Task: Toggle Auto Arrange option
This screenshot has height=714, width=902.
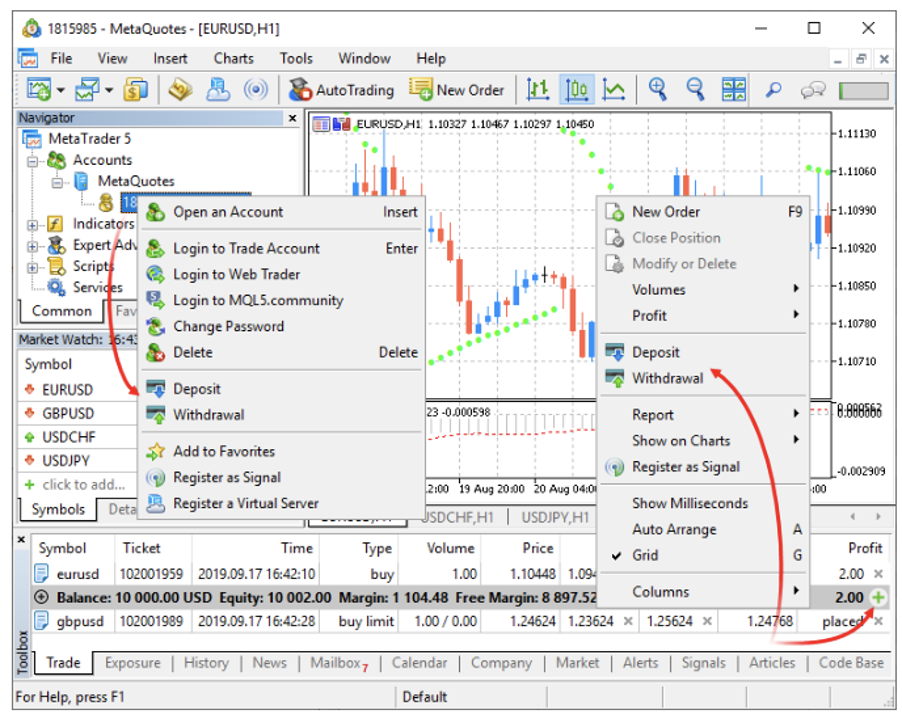Action: click(x=702, y=529)
